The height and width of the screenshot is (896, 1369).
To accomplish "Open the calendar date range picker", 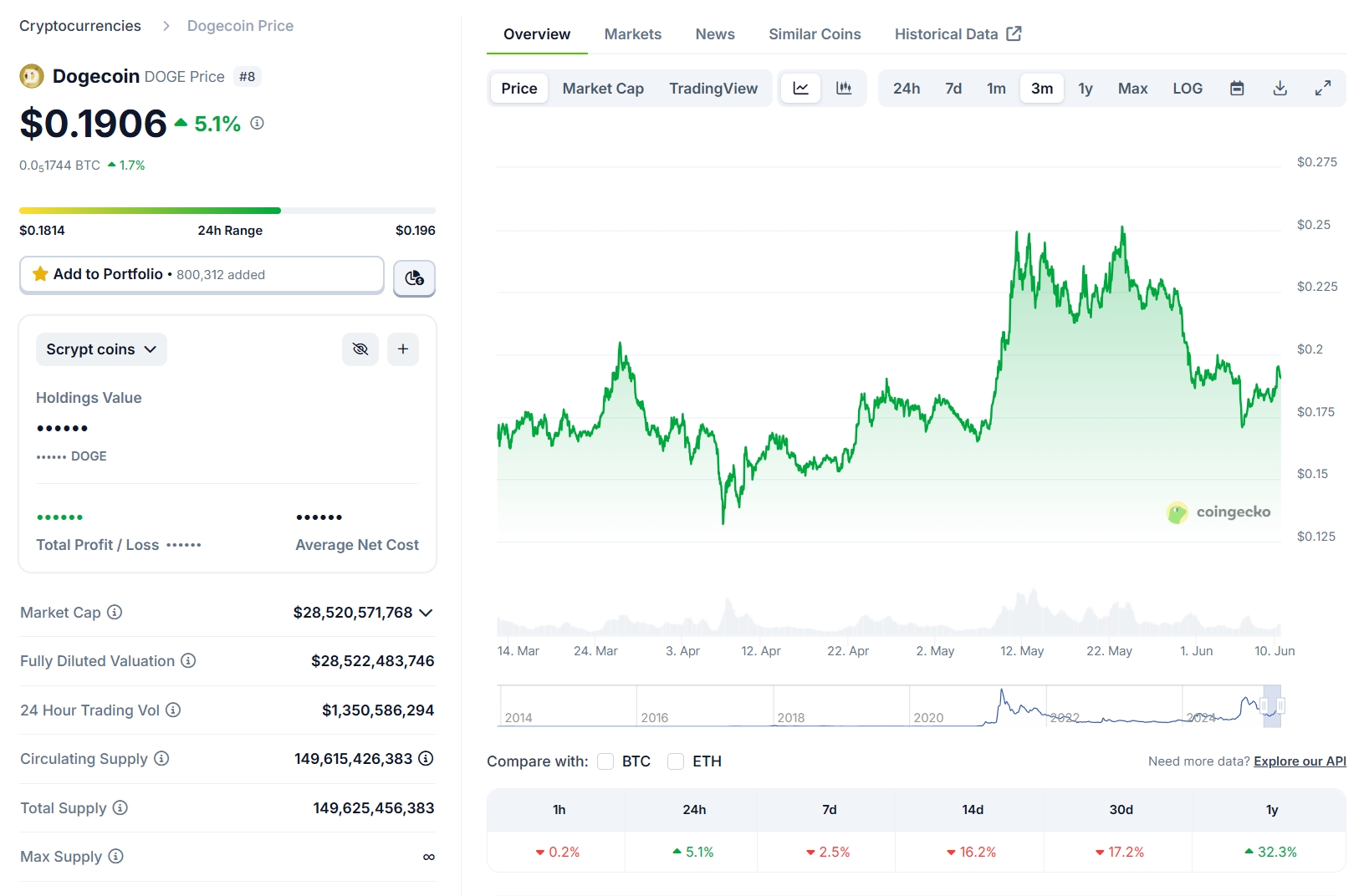I will (x=1237, y=88).
